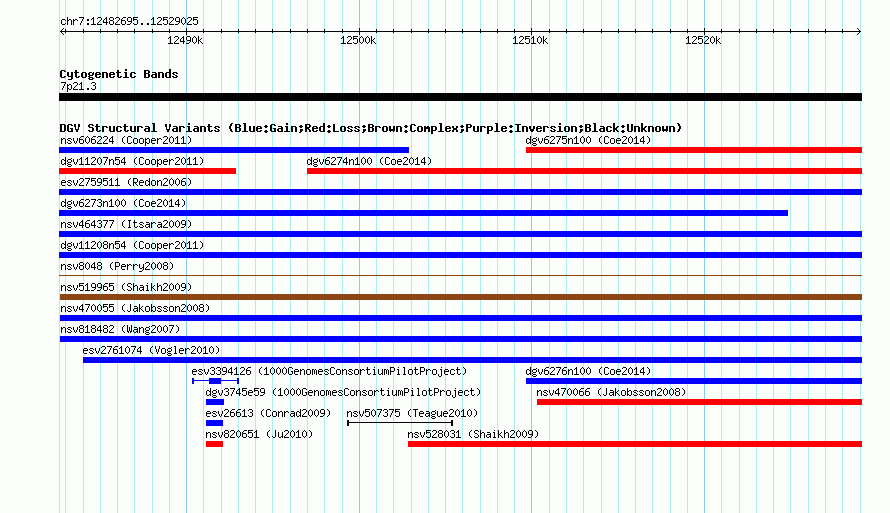Click the small red nsv820651 bar
The width and height of the screenshot is (890, 513).
(215, 444)
